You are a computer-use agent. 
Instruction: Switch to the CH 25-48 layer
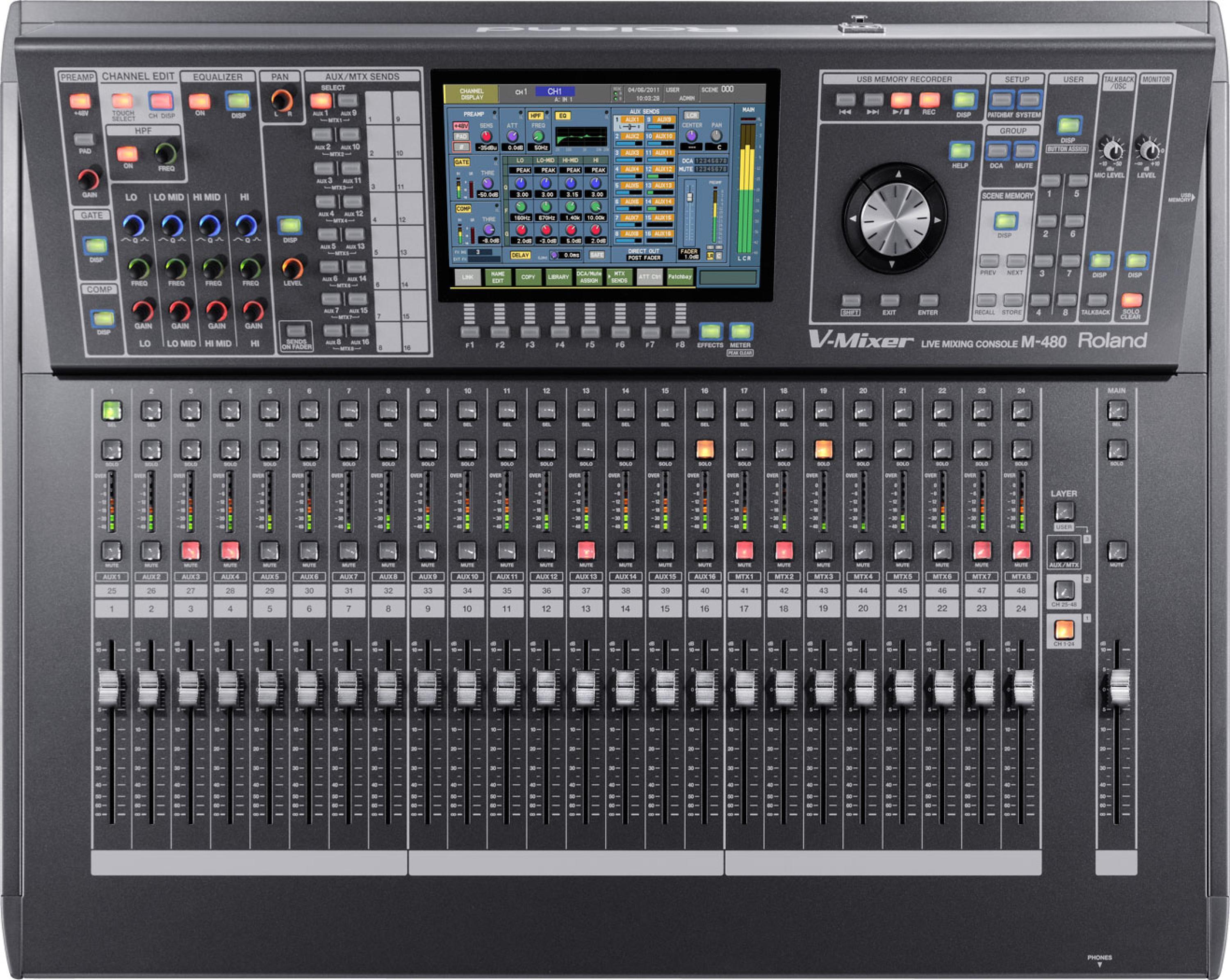tap(1064, 590)
